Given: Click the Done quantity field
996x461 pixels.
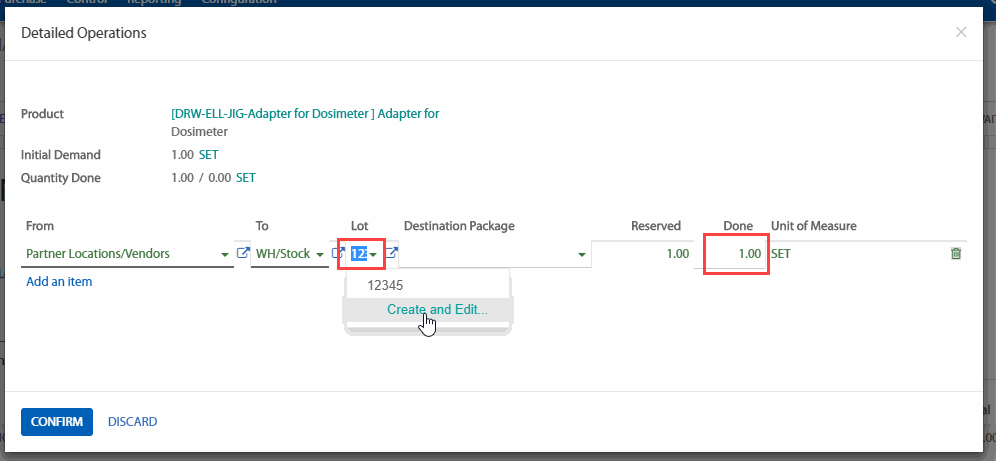Looking at the screenshot, I should point(735,254).
